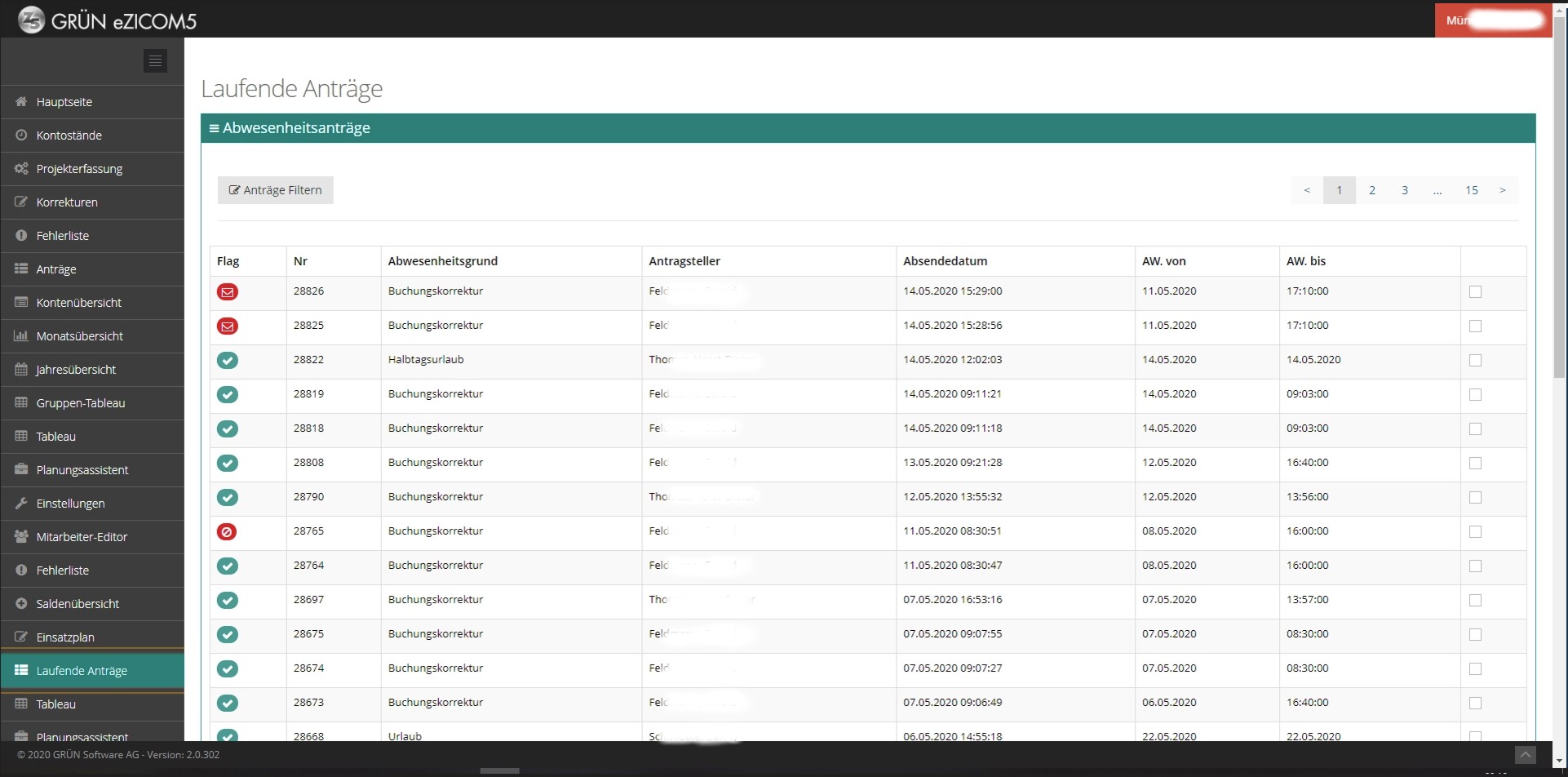Click the Anträge Filtern button
The width and height of the screenshot is (1568, 777).
pos(276,190)
